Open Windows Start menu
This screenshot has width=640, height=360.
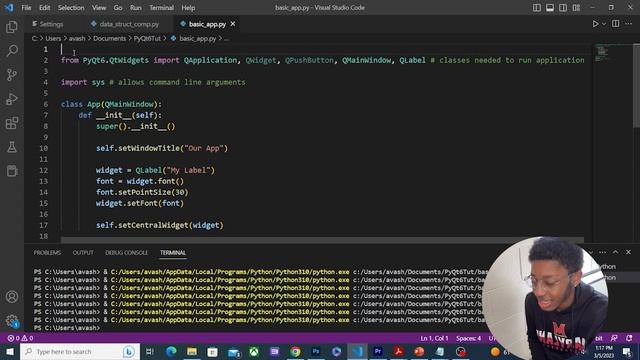pos(9,351)
